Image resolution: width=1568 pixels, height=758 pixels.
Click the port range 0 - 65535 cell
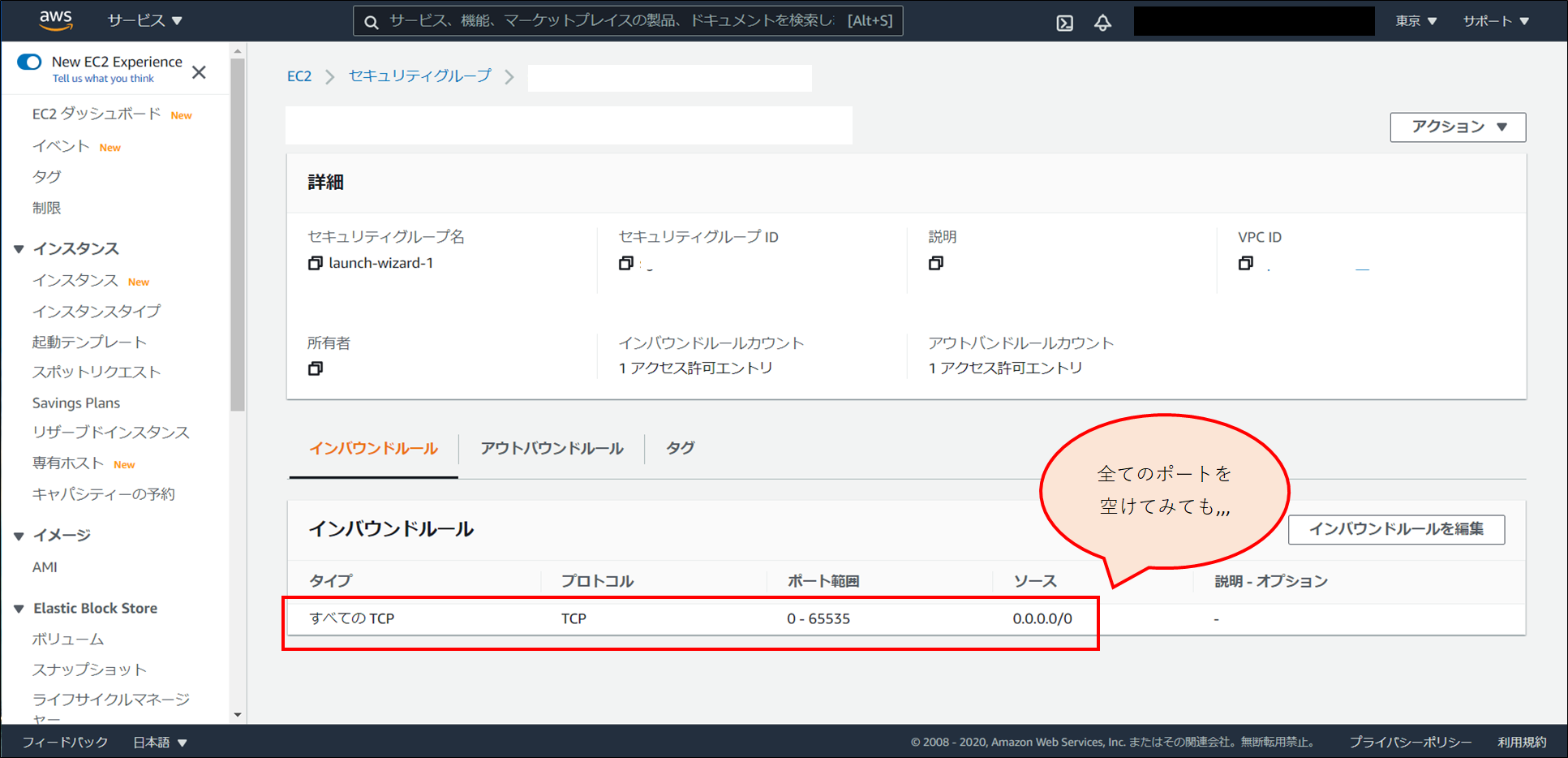click(x=818, y=618)
